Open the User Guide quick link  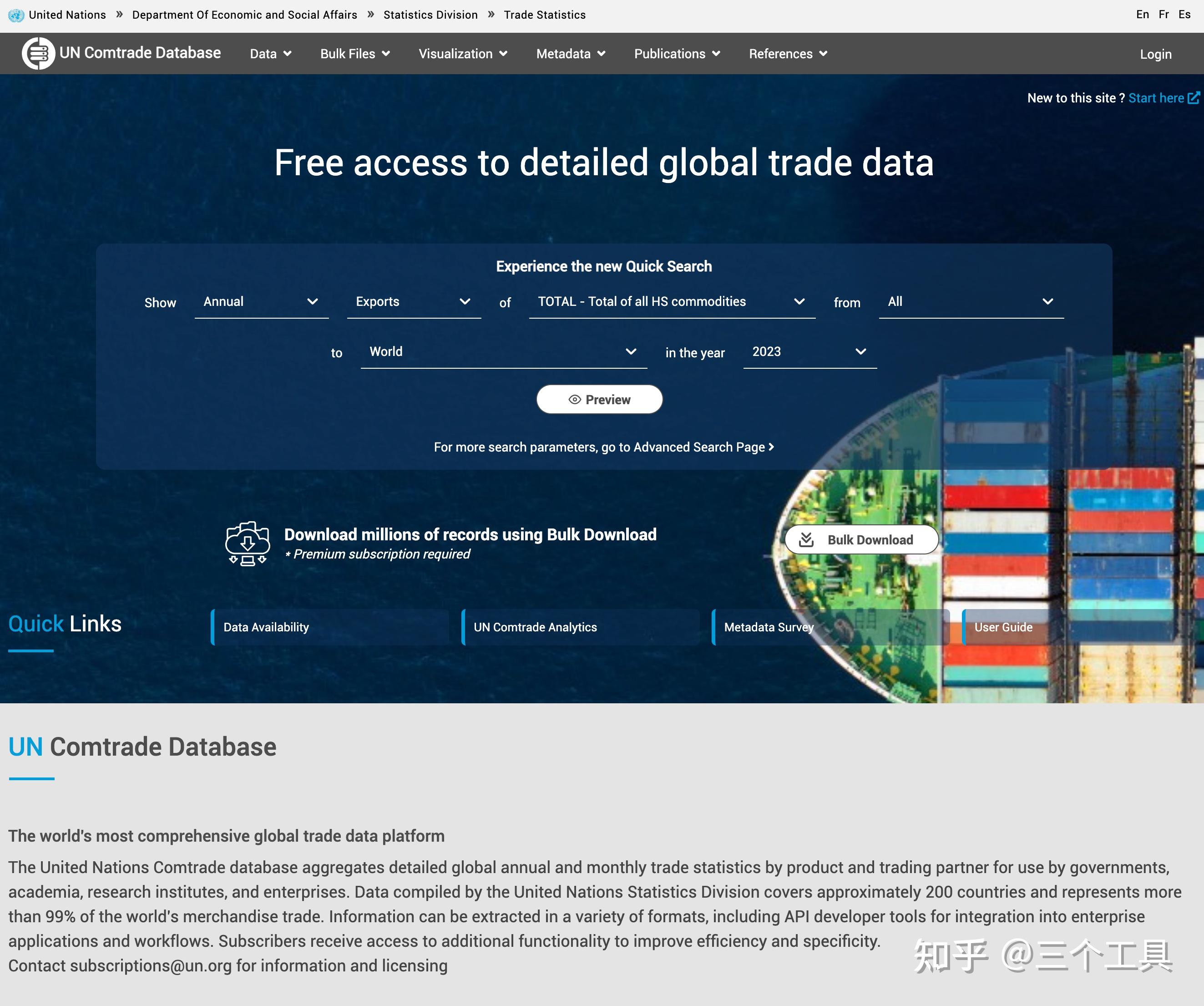click(x=1003, y=627)
